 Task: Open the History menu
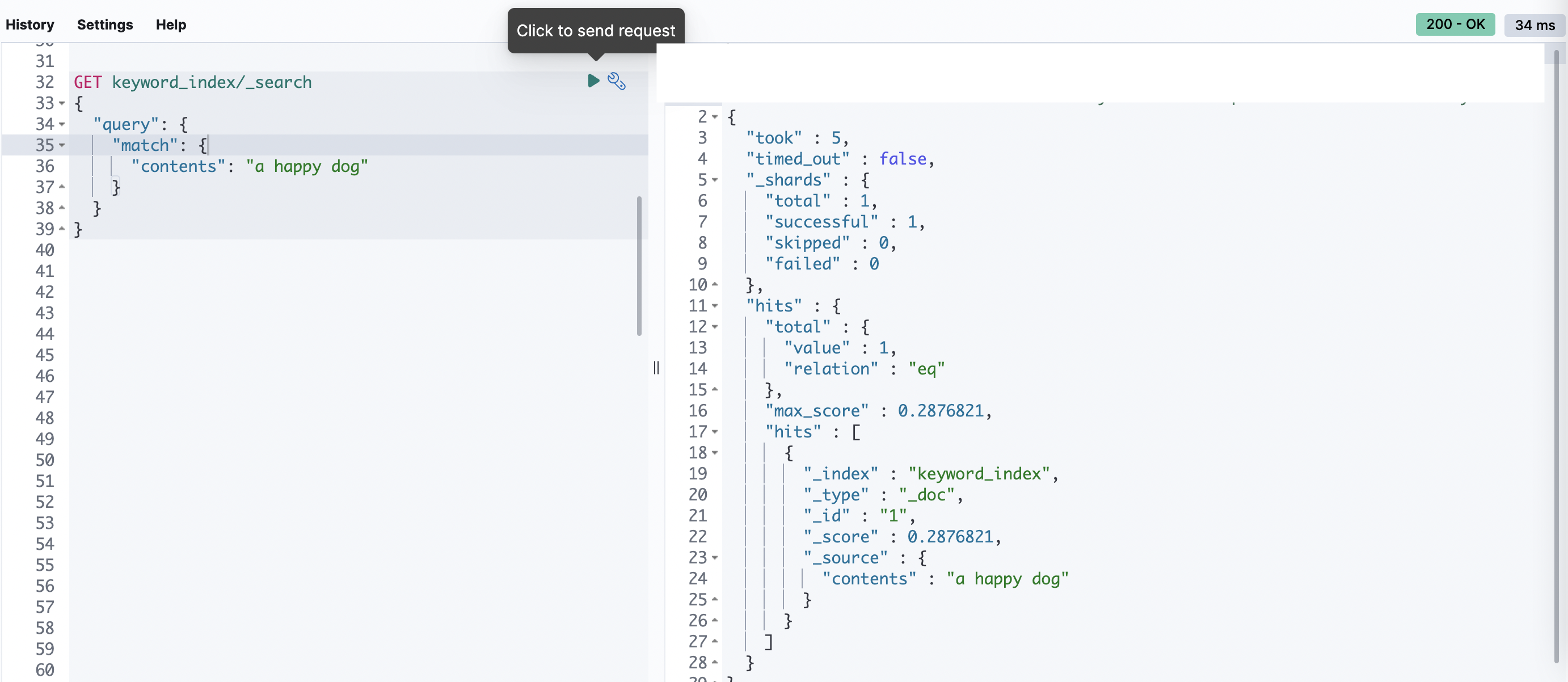coord(30,25)
